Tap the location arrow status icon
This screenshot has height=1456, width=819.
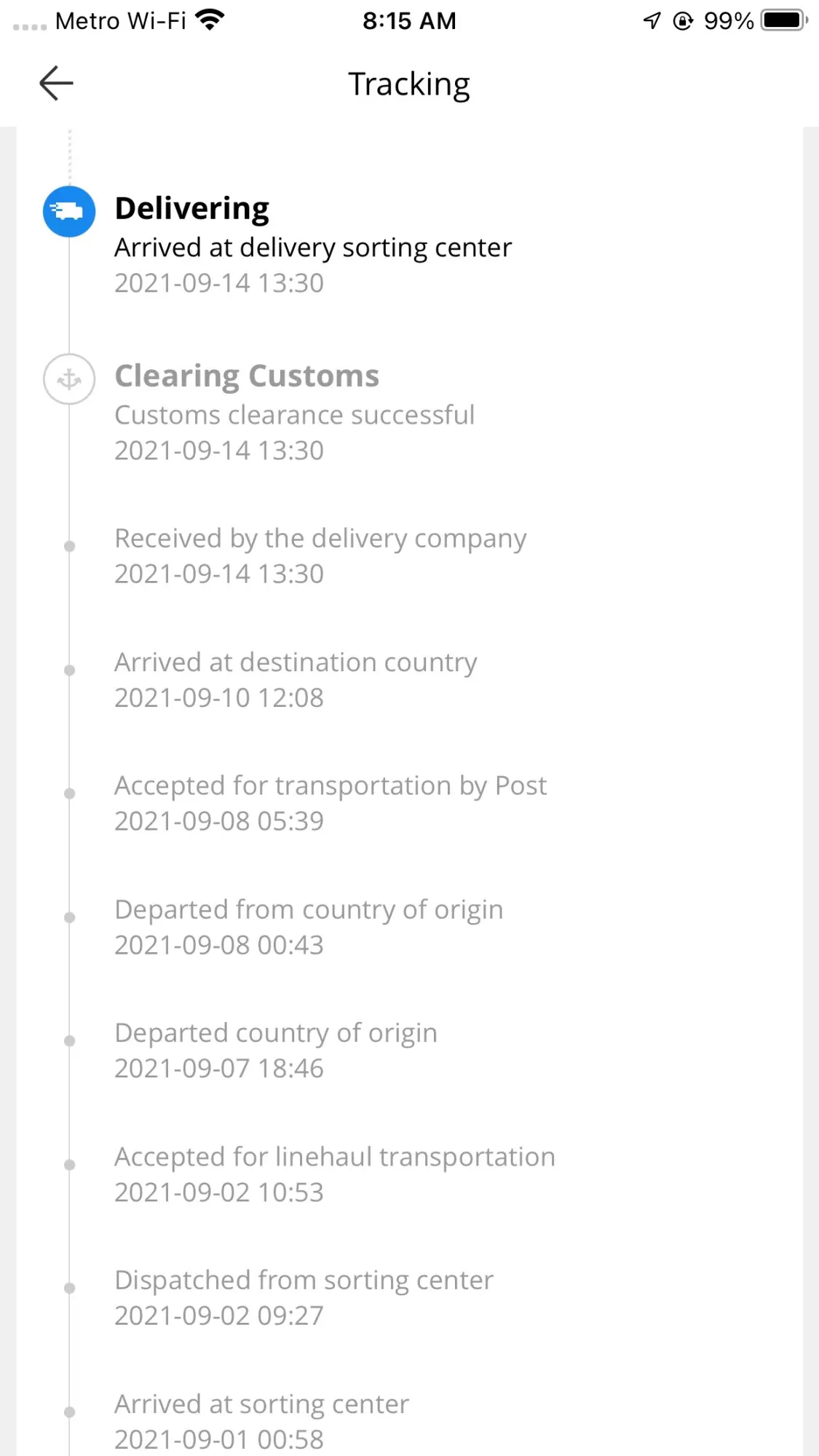(652, 20)
